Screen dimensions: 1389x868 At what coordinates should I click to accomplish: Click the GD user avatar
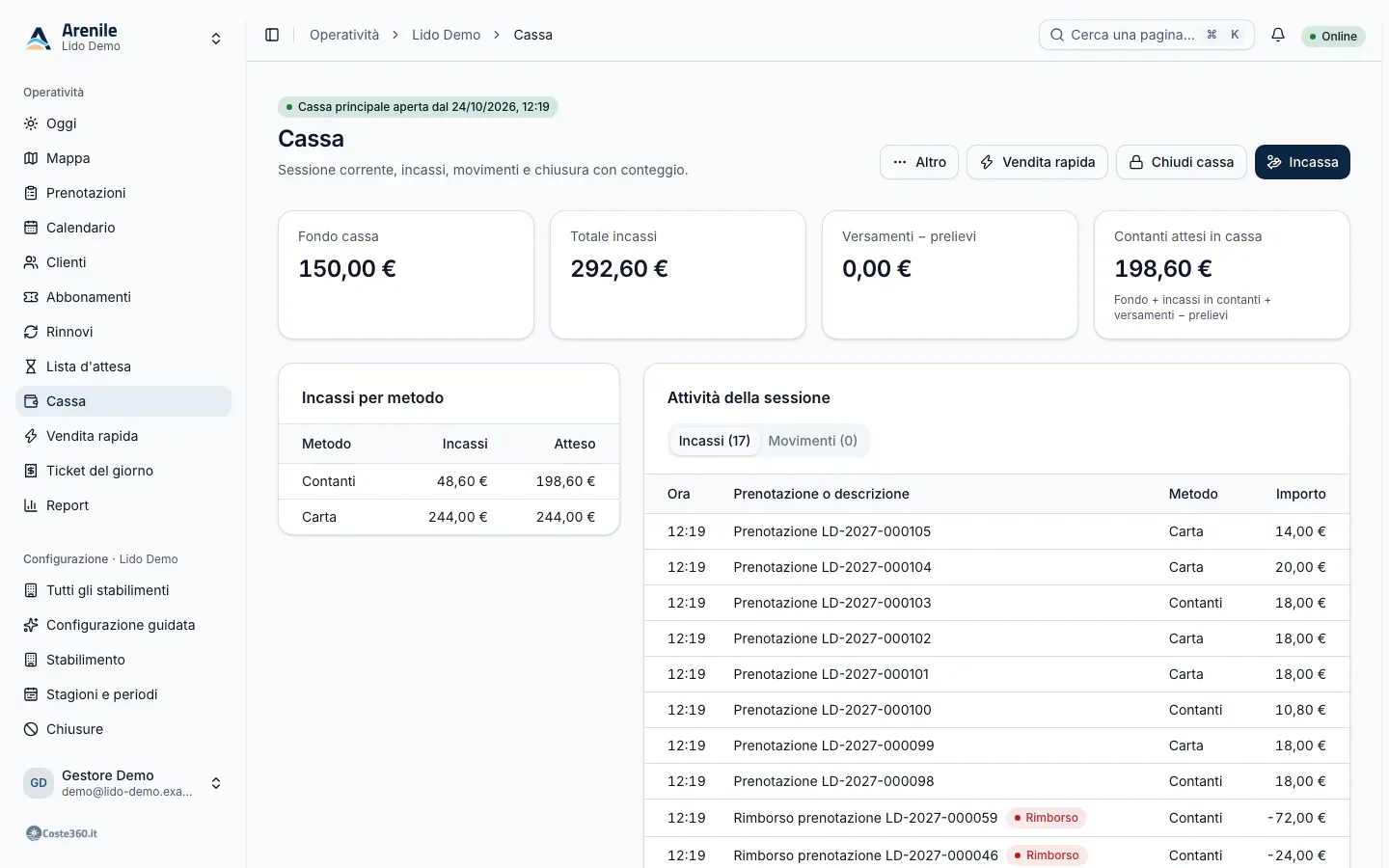pos(39,783)
